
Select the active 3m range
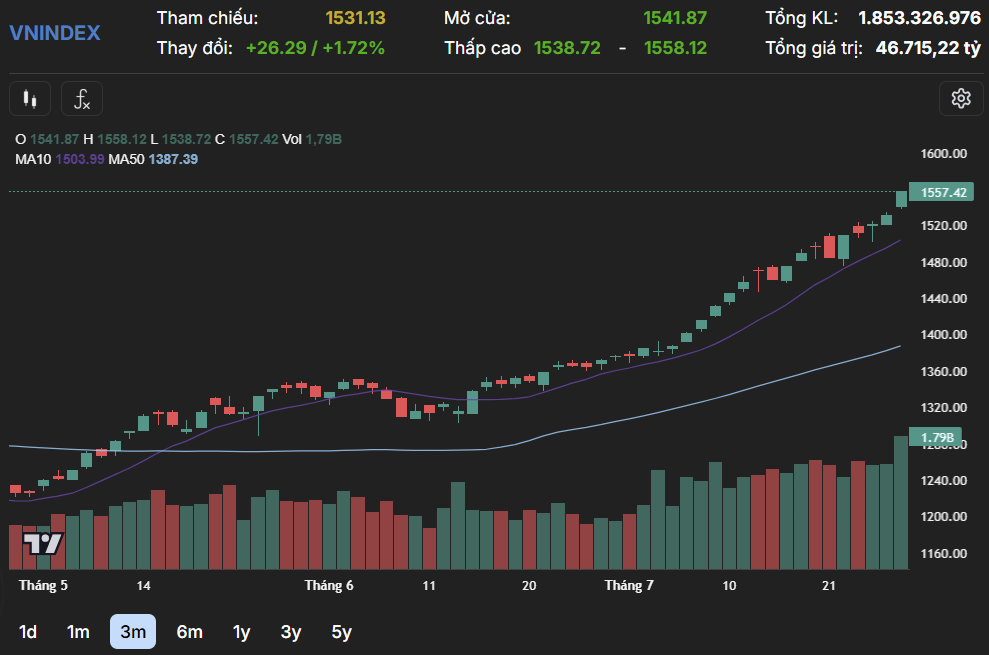[x=132, y=631]
